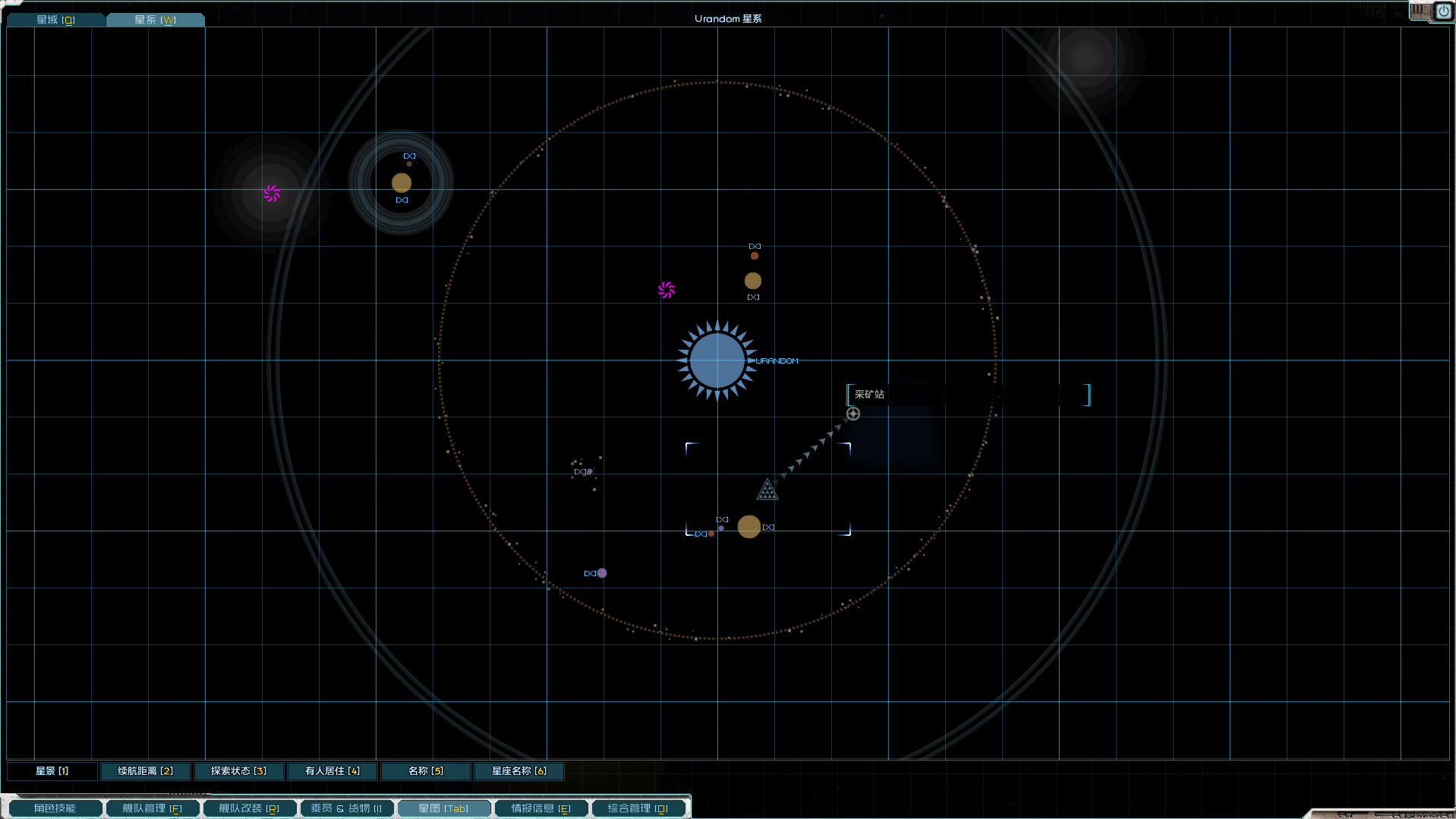Click the blue Urandom star
Image resolution: width=1456 pixels, height=819 pixels.
tap(717, 361)
